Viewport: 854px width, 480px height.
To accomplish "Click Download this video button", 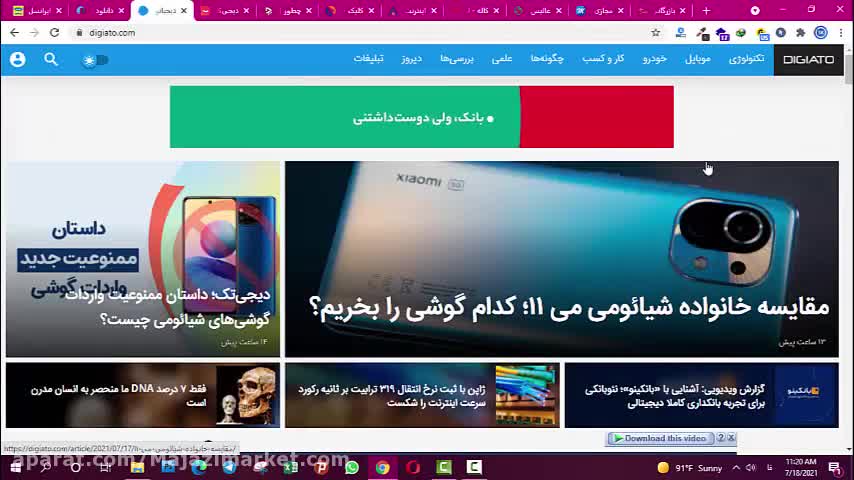I will 660,438.
